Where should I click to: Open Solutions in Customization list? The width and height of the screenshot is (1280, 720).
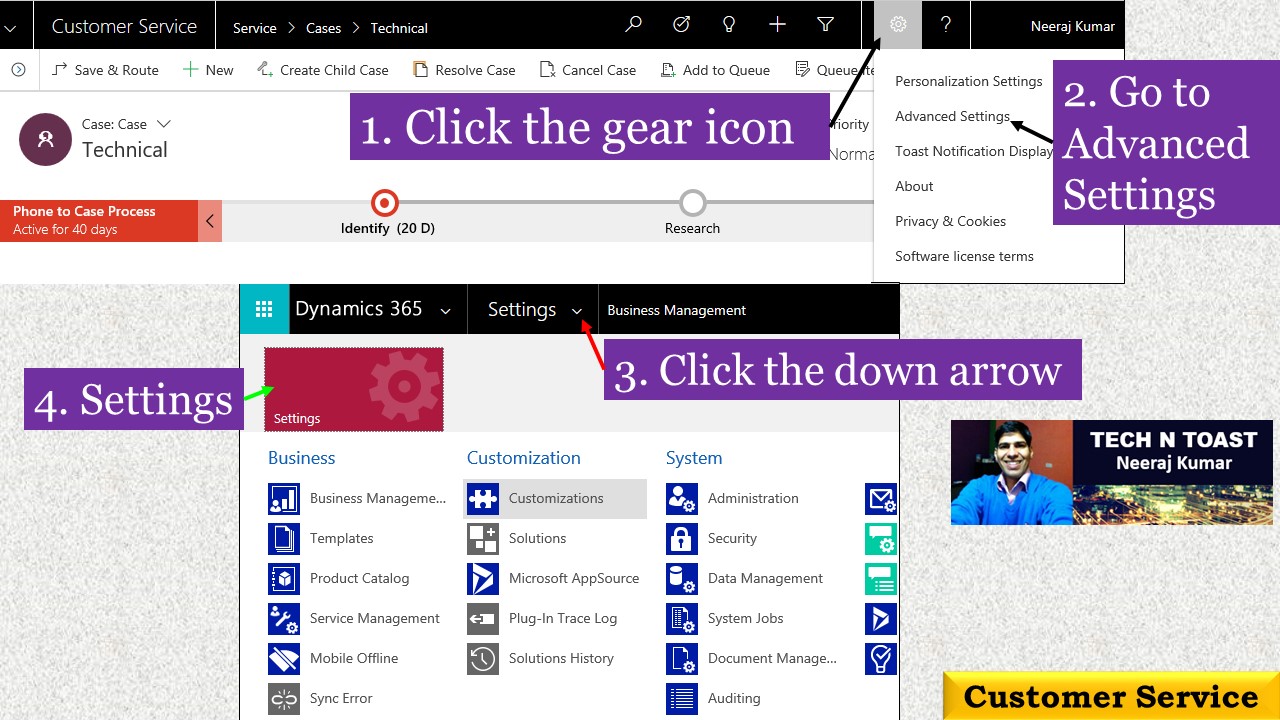(x=517, y=538)
